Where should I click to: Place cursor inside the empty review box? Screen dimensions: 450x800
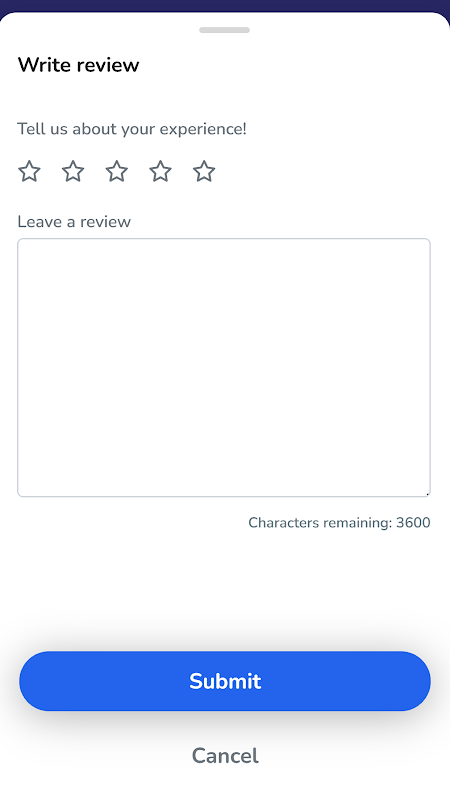(x=224, y=368)
